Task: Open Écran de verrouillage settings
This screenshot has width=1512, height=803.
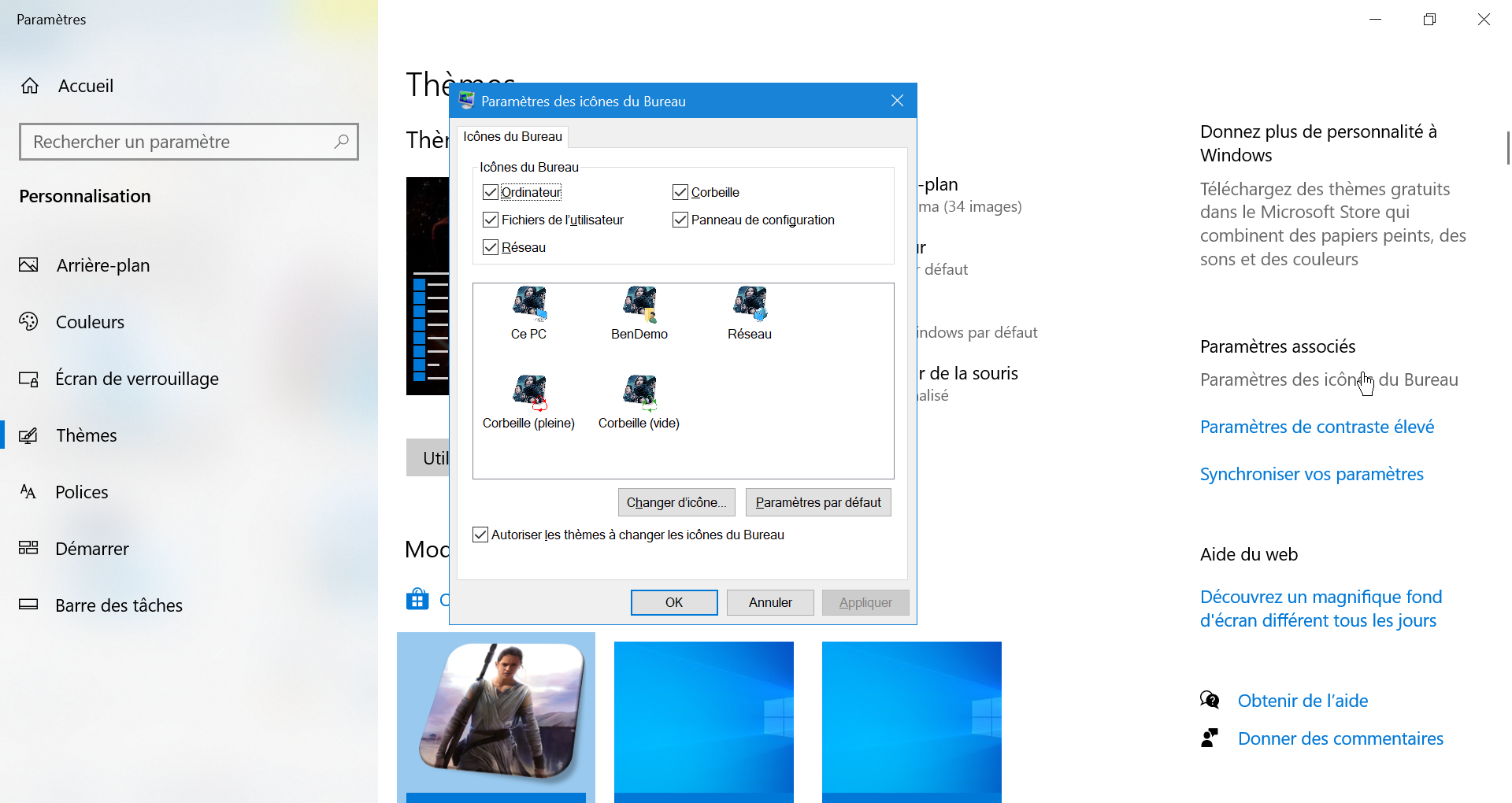Action: tap(136, 379)
